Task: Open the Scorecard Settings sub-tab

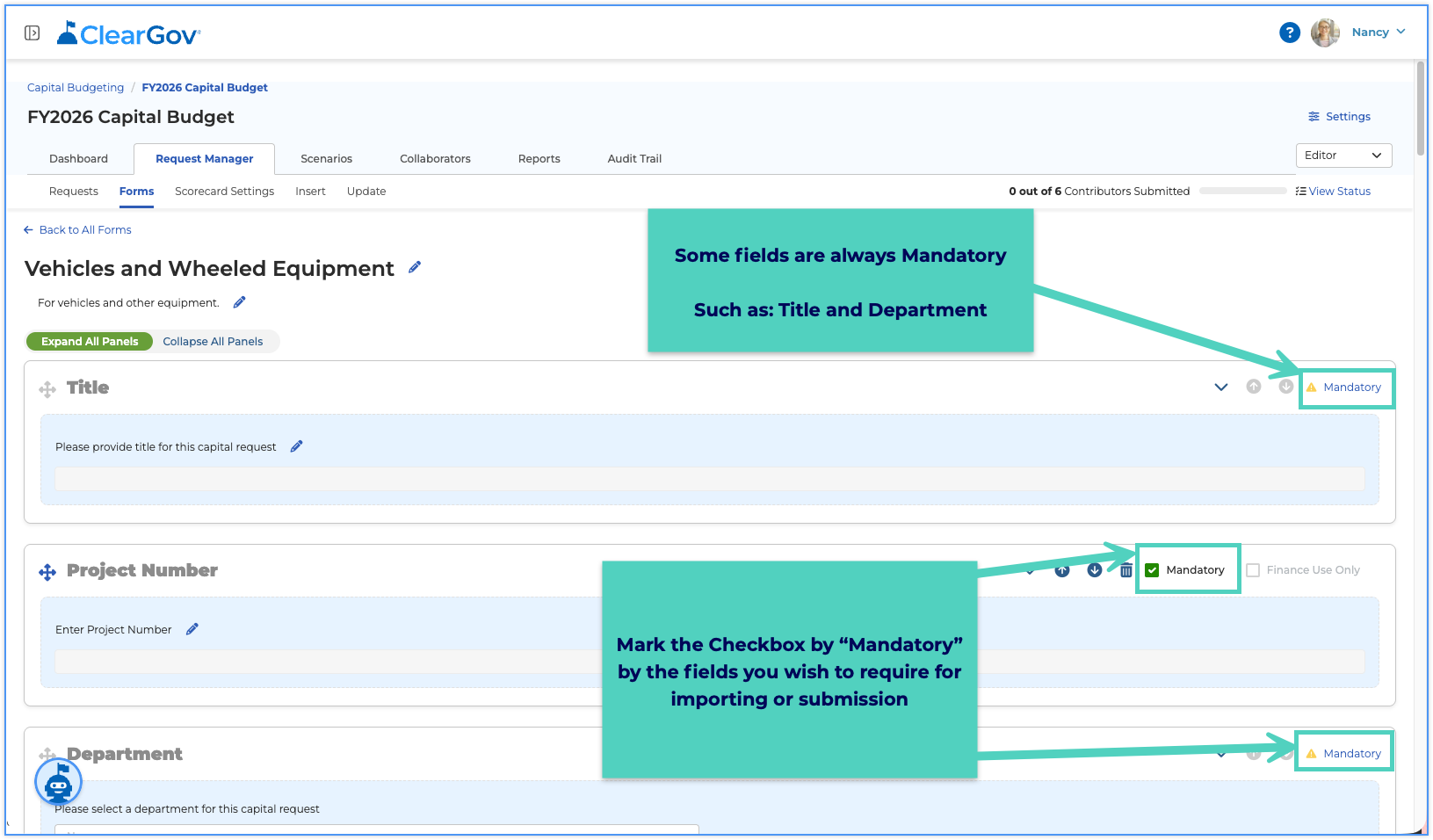Action: coord(224,191)
